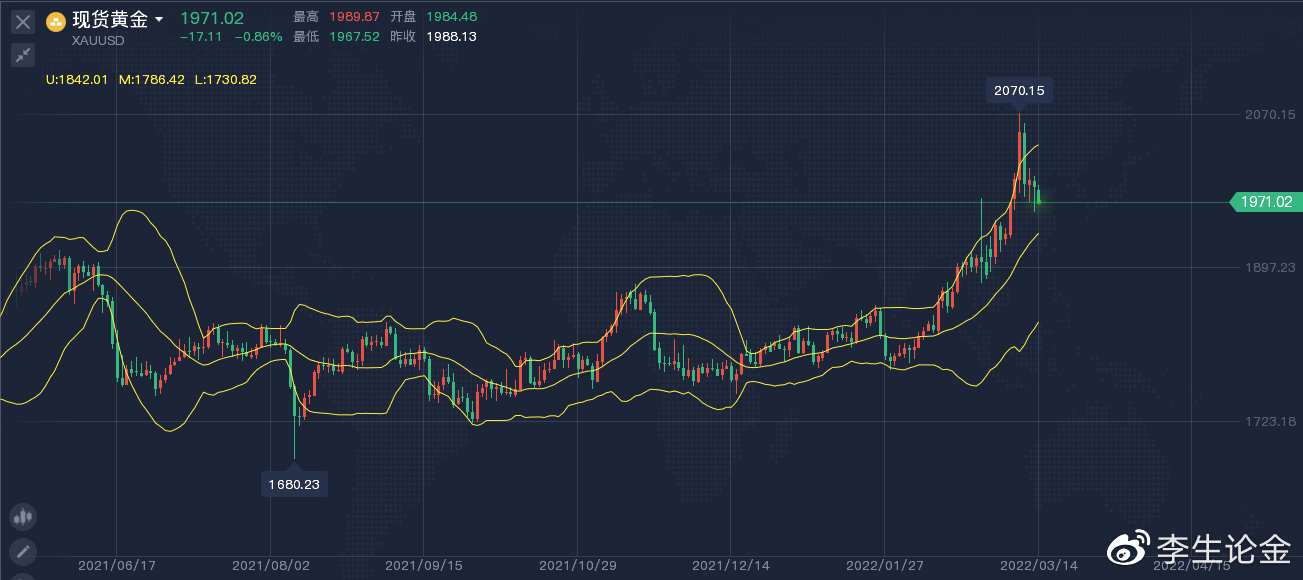Click the 昨收 label in header
The image size is (1303, 580).
tap(402, 36)
